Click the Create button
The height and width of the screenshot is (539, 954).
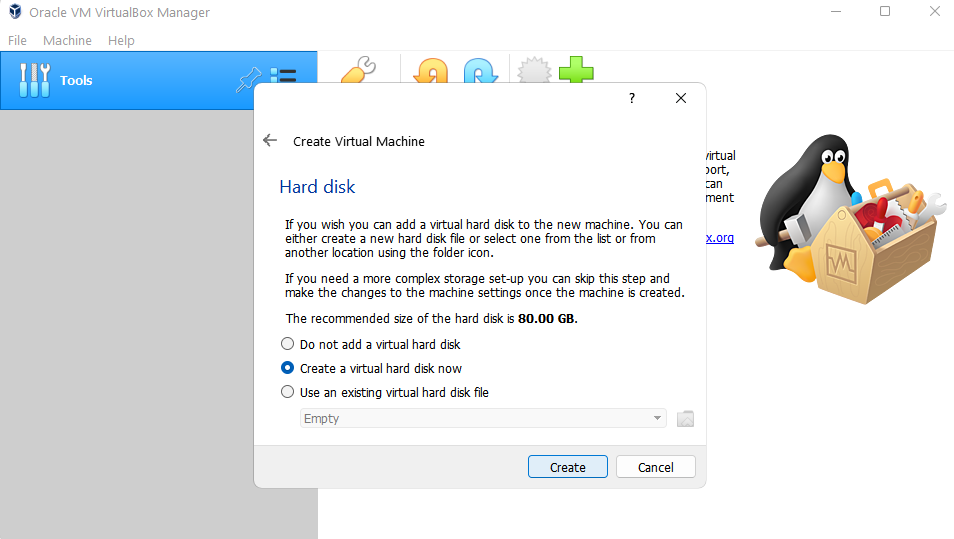(x=568, y=467)
